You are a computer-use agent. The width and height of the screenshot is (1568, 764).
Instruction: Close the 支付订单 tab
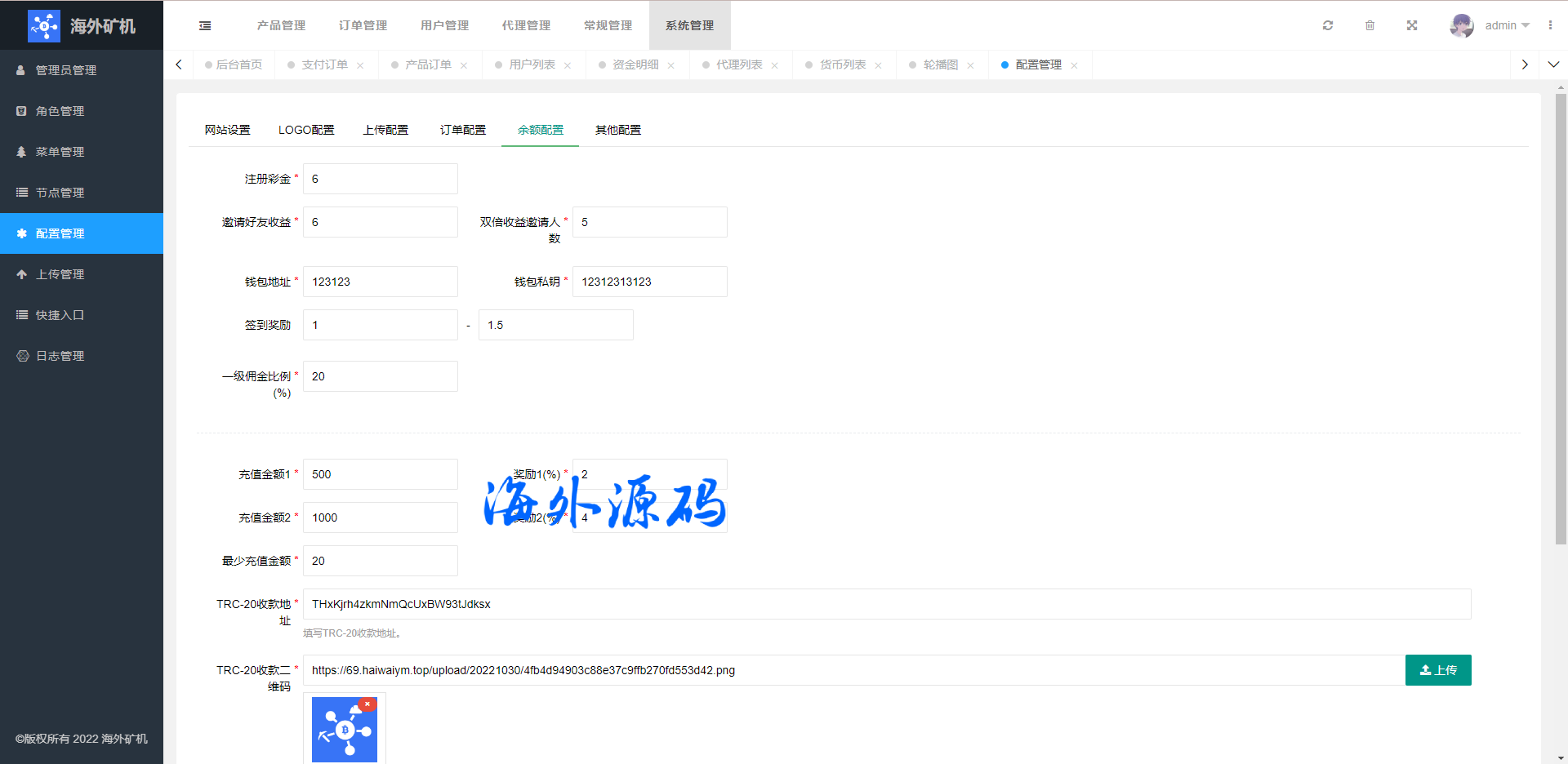(x=360, y=65)
